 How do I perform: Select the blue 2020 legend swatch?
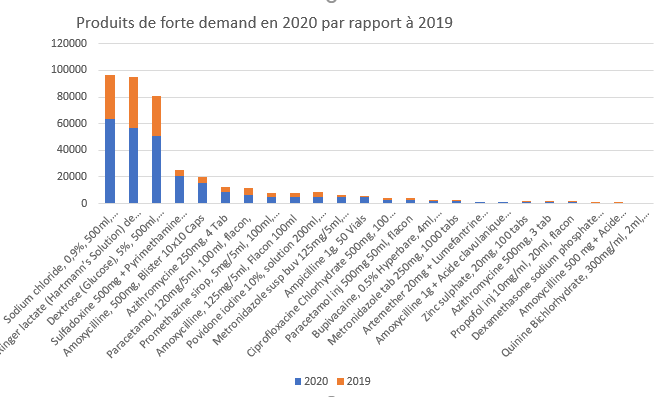(x=298, y=381)
